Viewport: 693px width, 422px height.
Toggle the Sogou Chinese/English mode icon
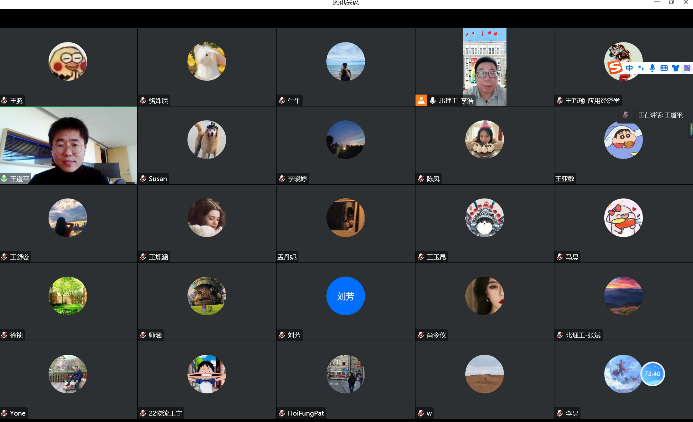(x=629, y=68)
